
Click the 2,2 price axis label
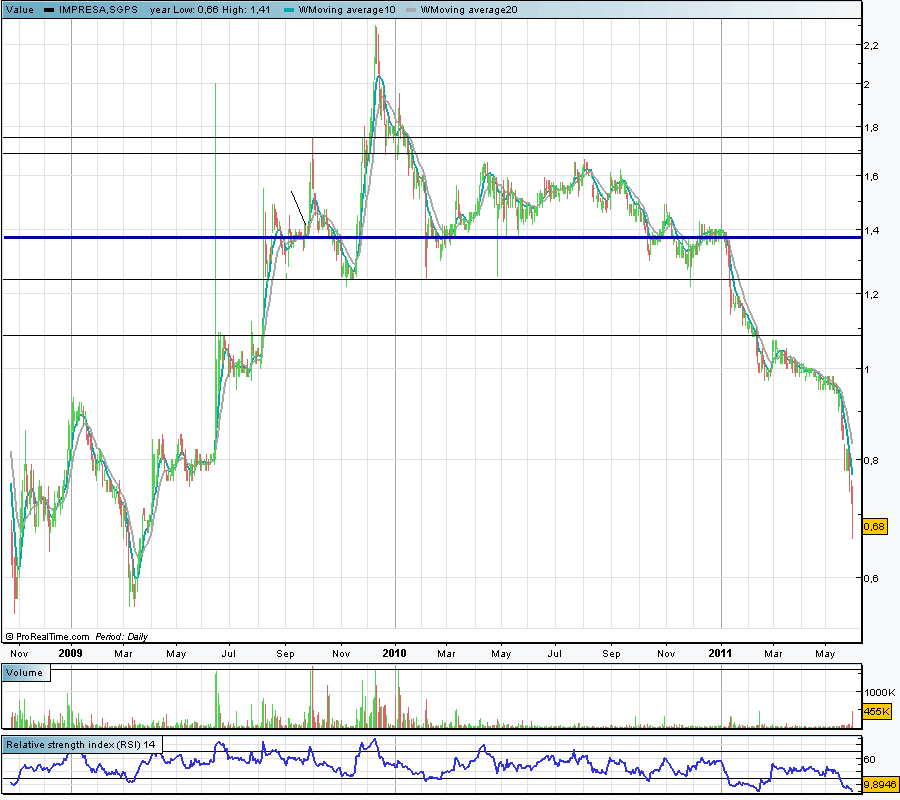(871, 46)
